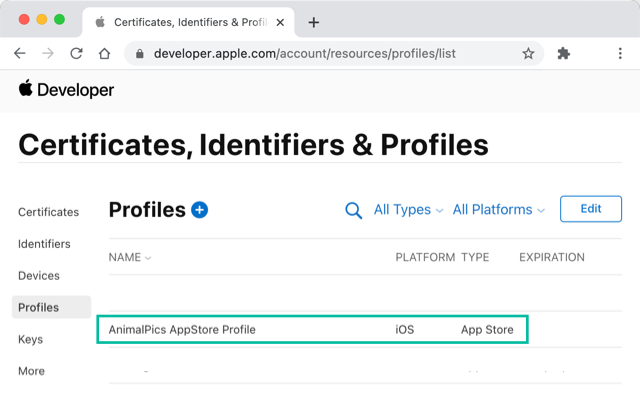Open Devices in the sidebar
This screenshot has width=640, height=412.
click(39, 276)
